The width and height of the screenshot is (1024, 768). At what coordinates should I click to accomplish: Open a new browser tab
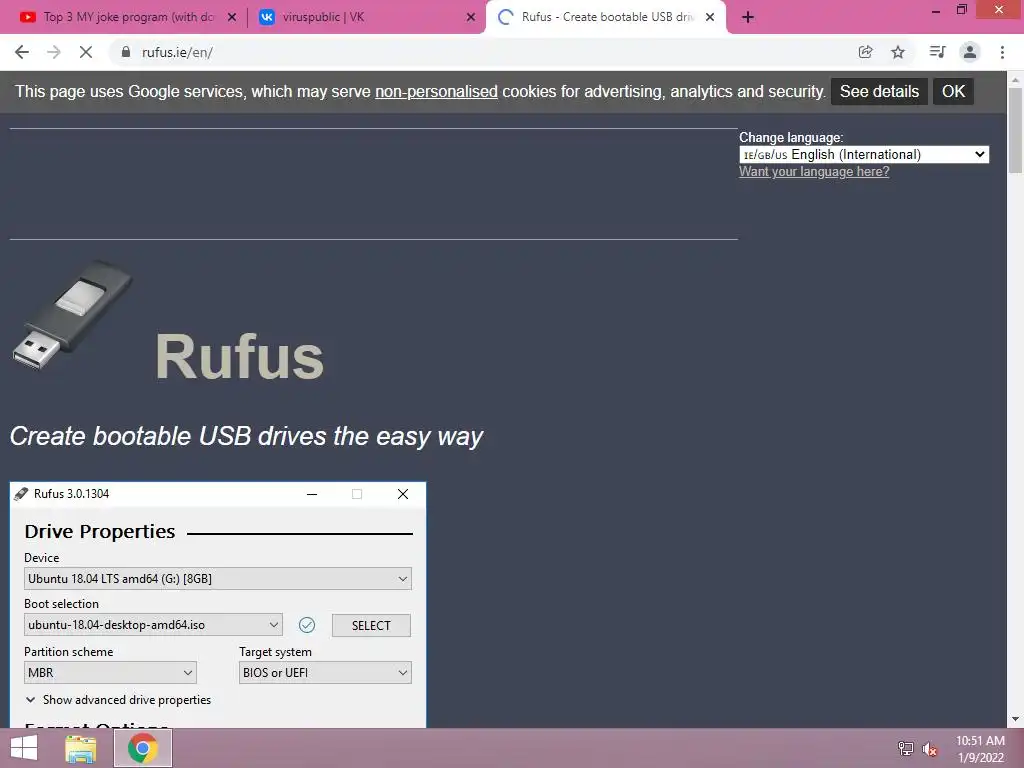tap(748, 18)
